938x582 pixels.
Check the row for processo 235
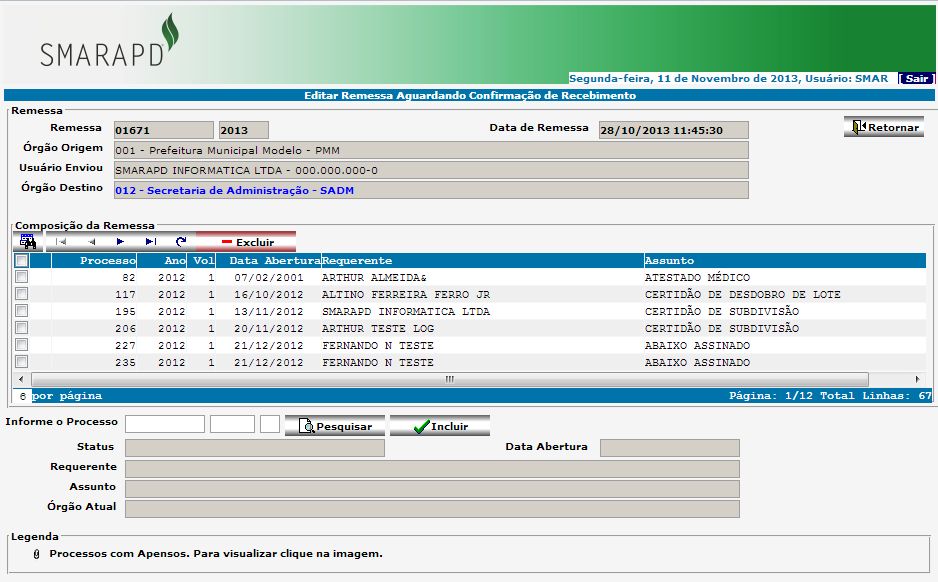[22, 362]
